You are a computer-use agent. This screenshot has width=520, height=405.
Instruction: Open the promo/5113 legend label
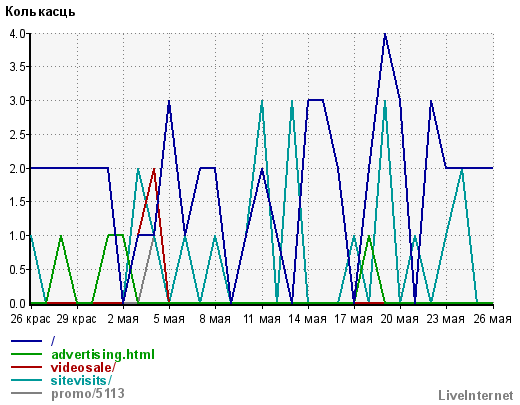coord(88,394)
